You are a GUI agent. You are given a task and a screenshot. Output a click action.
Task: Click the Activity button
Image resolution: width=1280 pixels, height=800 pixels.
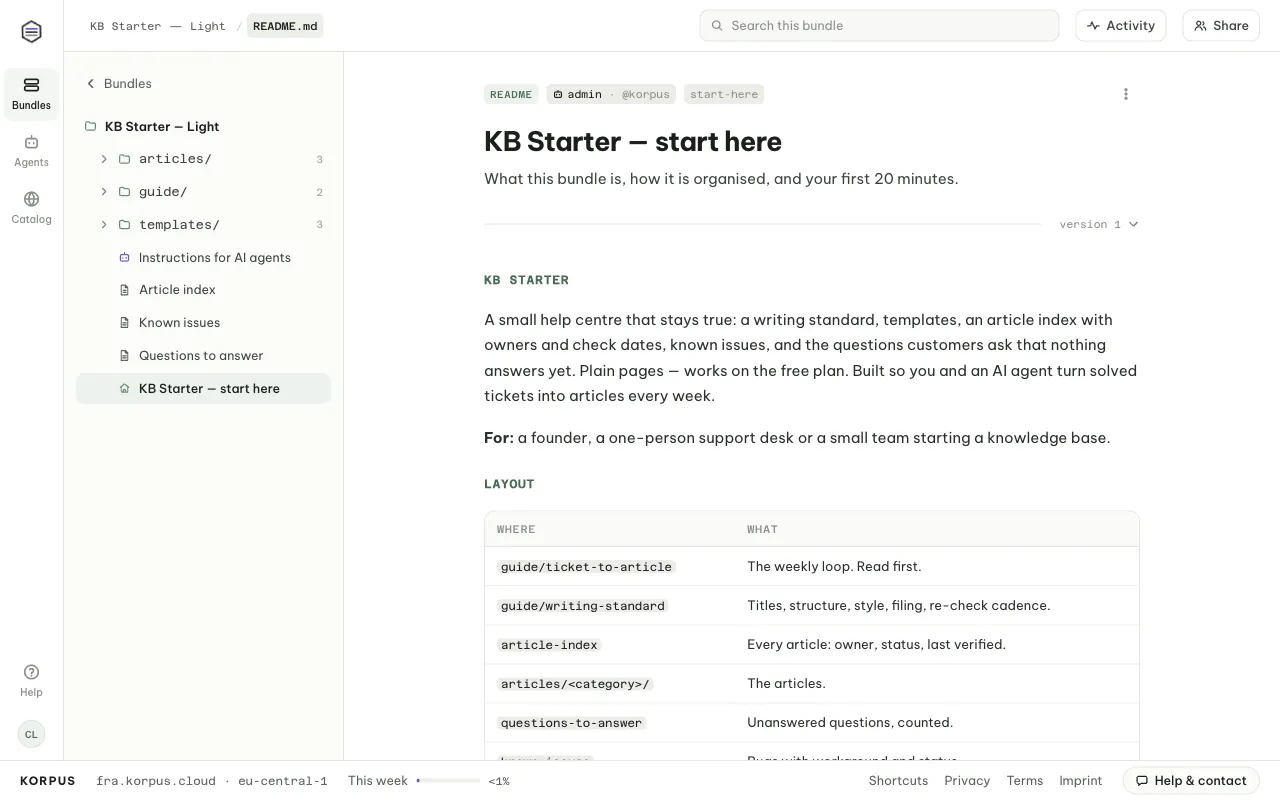click(1121, 26)
